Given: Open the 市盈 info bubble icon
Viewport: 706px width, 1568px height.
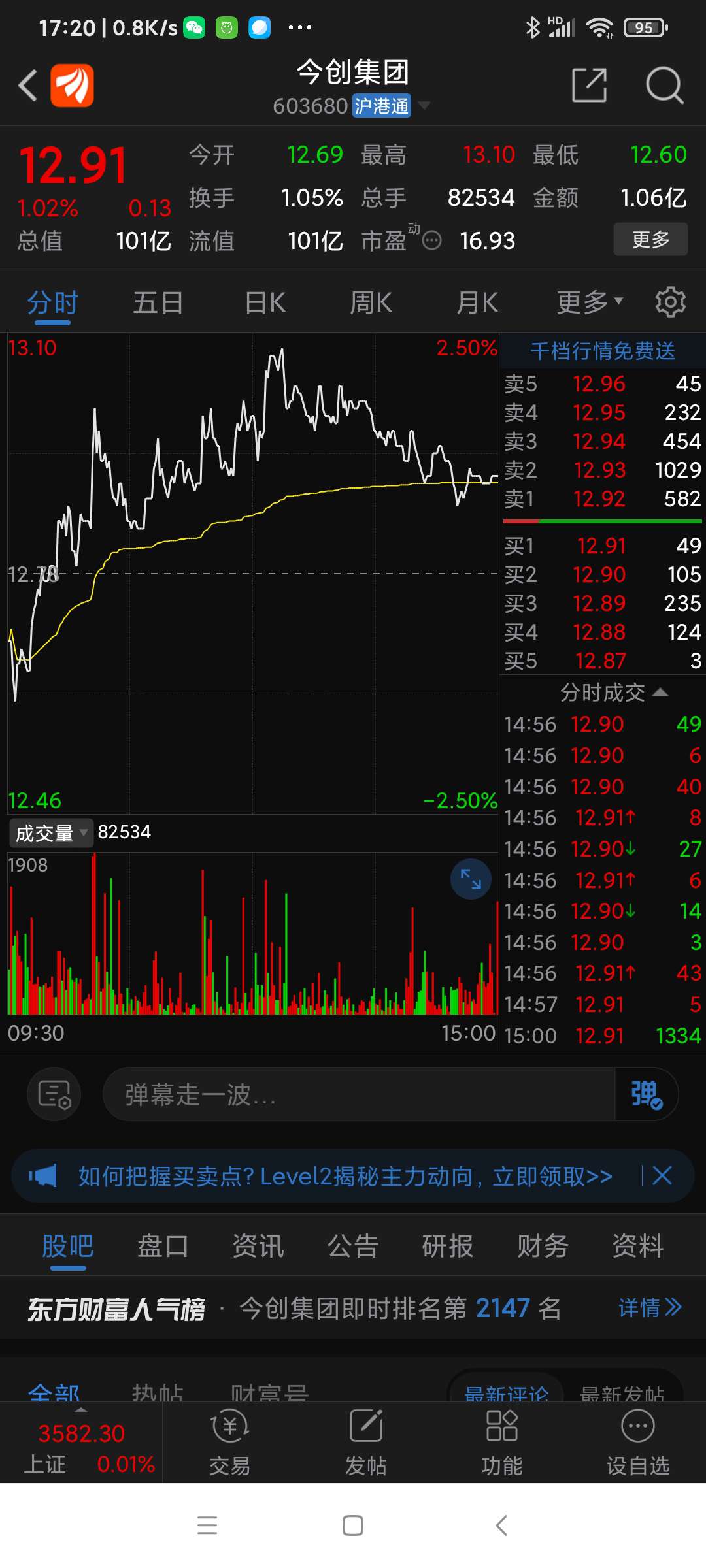Looking at the screenshot, I should (x=431, y=241).
